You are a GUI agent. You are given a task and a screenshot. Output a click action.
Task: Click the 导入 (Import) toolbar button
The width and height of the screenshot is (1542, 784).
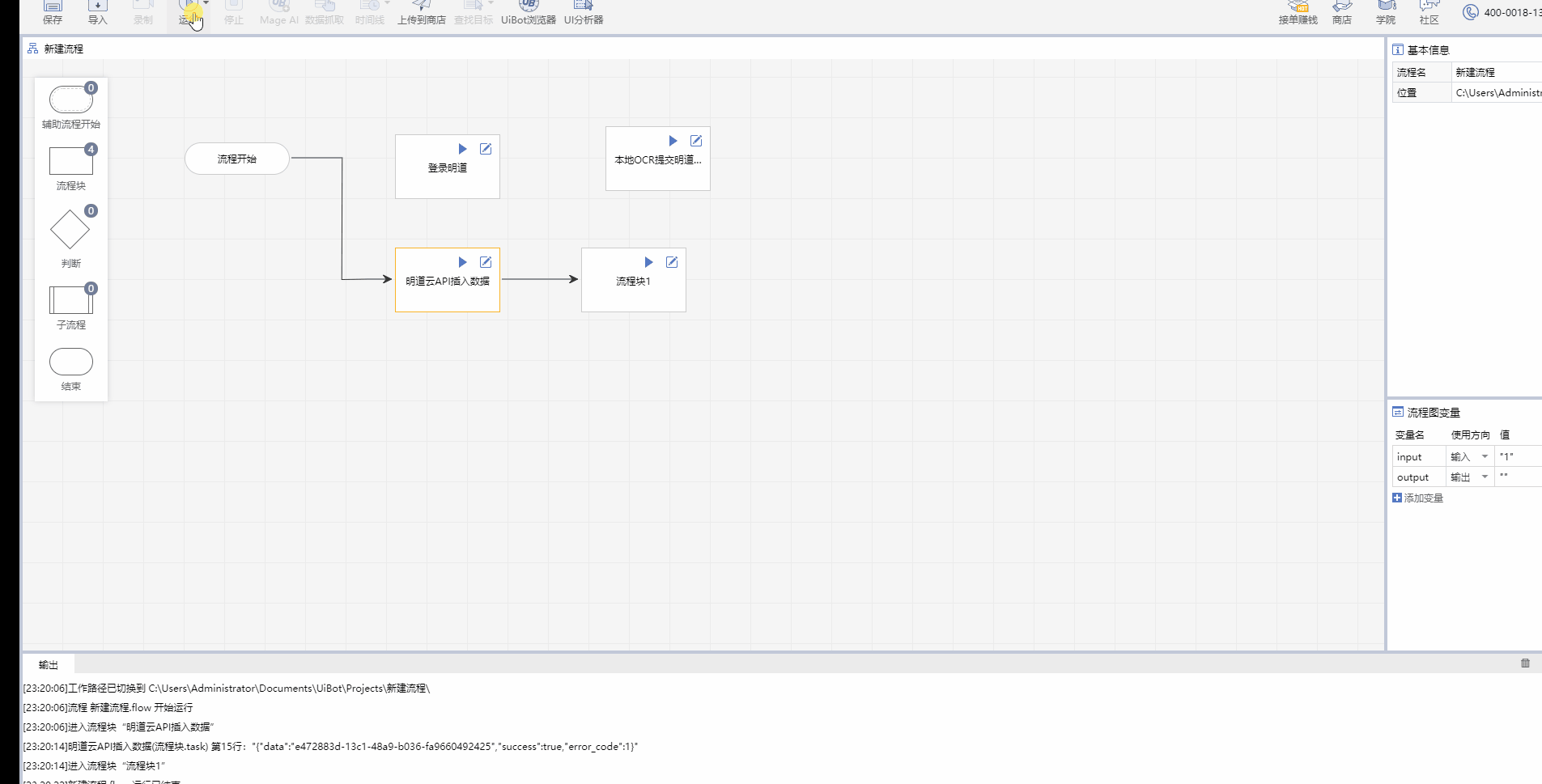tap(98, 13)
